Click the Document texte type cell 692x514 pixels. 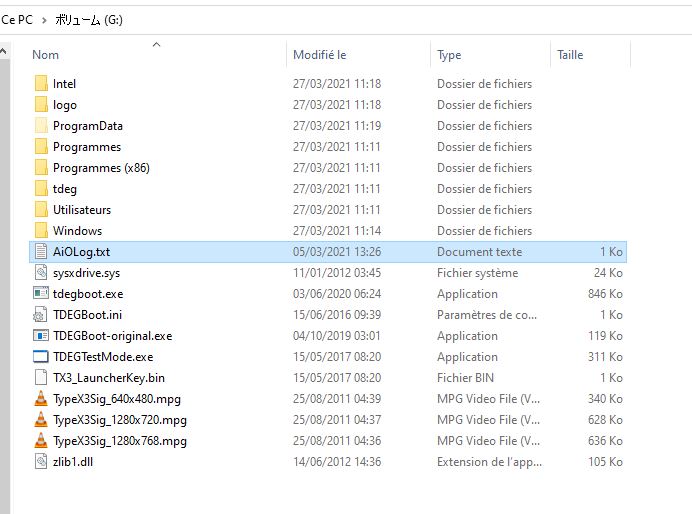480,251
